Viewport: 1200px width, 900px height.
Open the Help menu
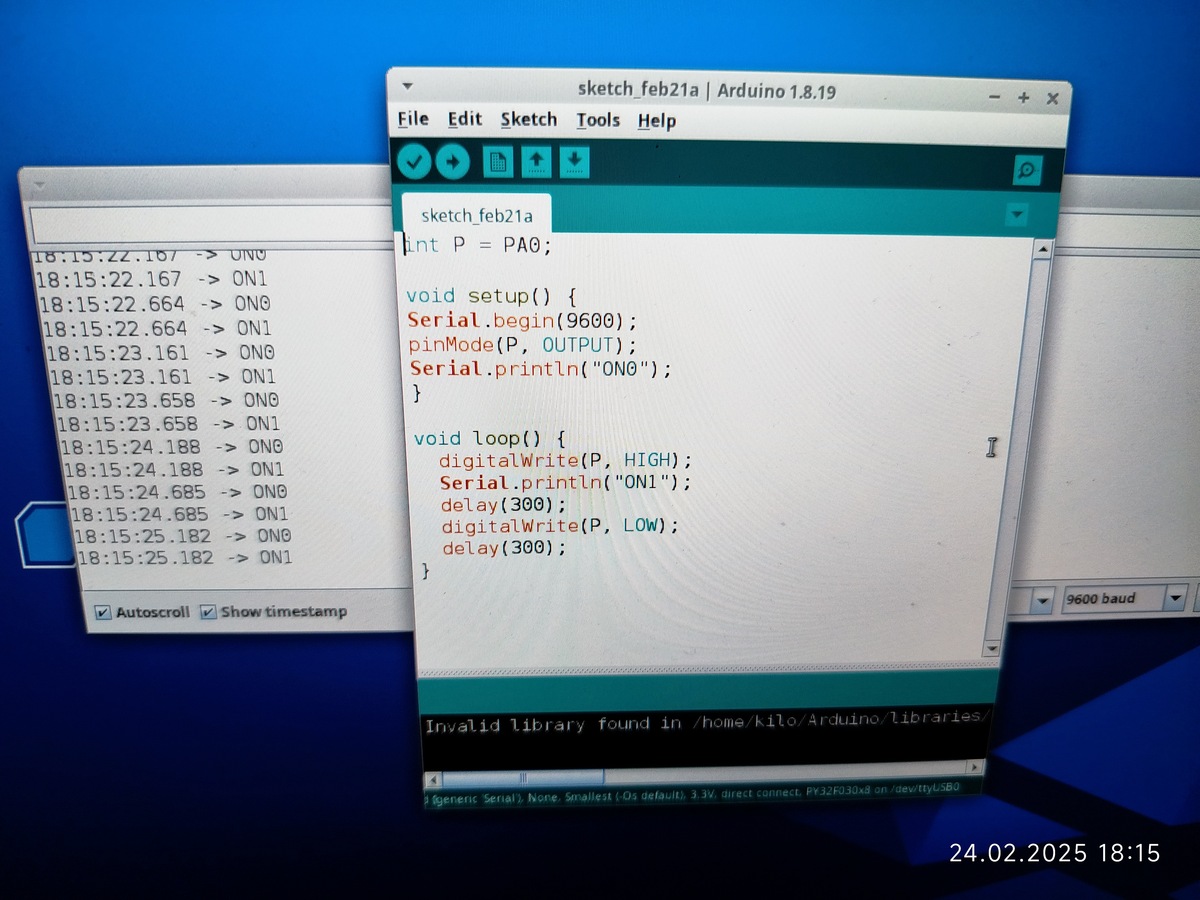[657, 121]
